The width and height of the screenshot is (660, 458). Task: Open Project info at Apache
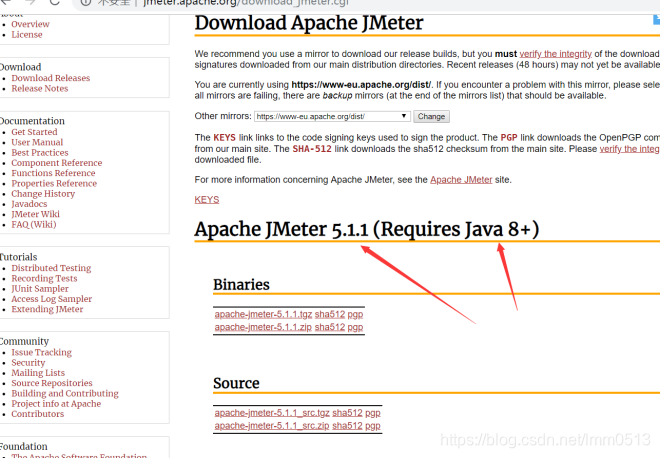point(56,404)
